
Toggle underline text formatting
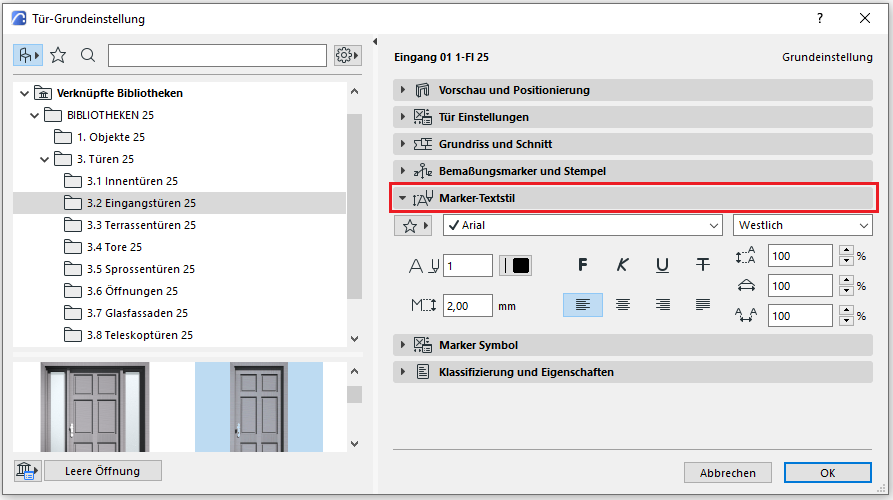[662, 265]
